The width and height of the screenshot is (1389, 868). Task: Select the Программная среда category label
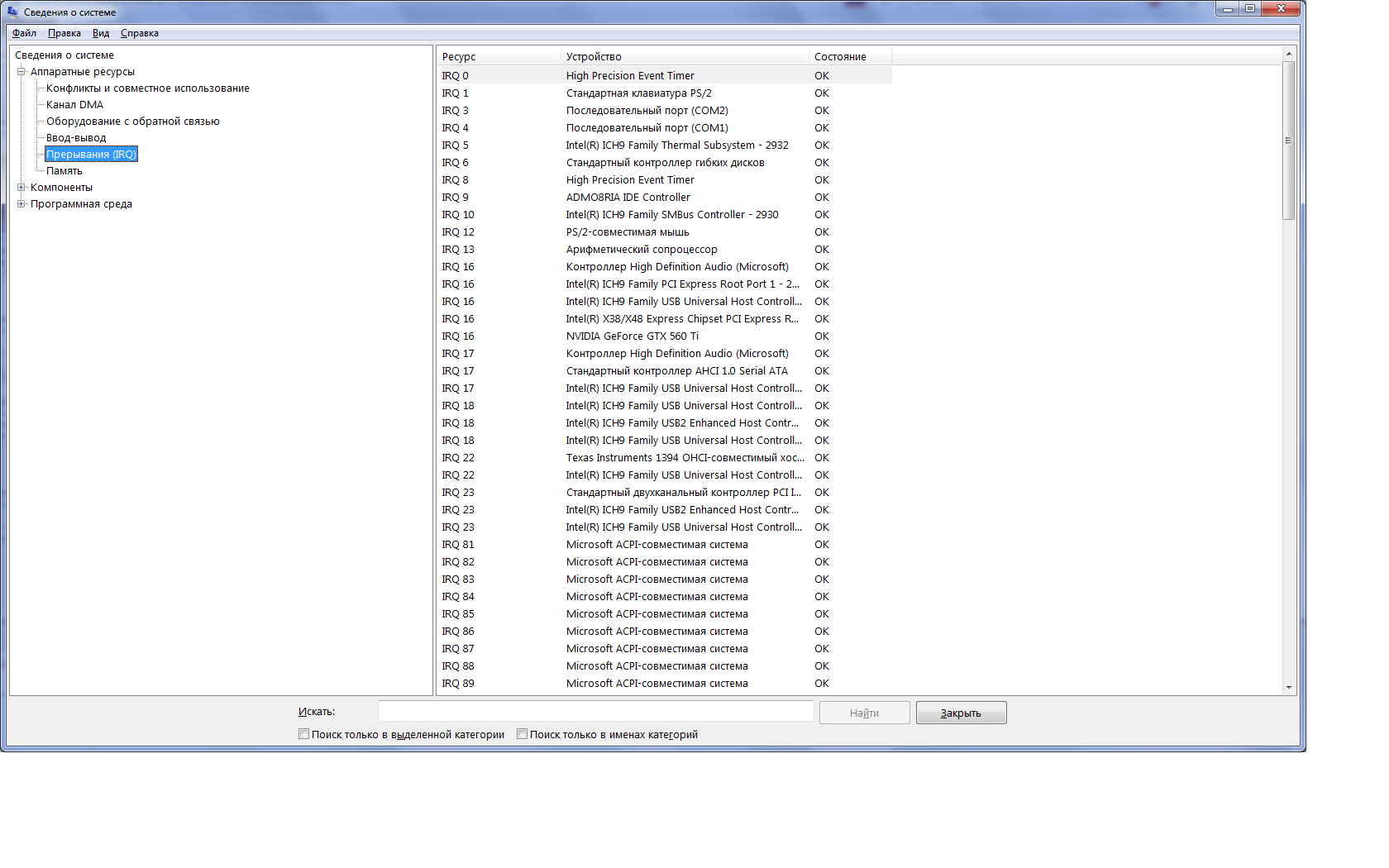tap(81, 204)
